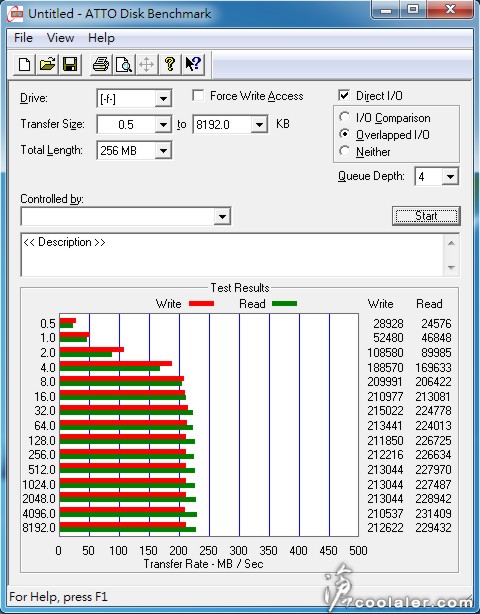
Task: Click inside the Description text box
Action: coord(233,255)
